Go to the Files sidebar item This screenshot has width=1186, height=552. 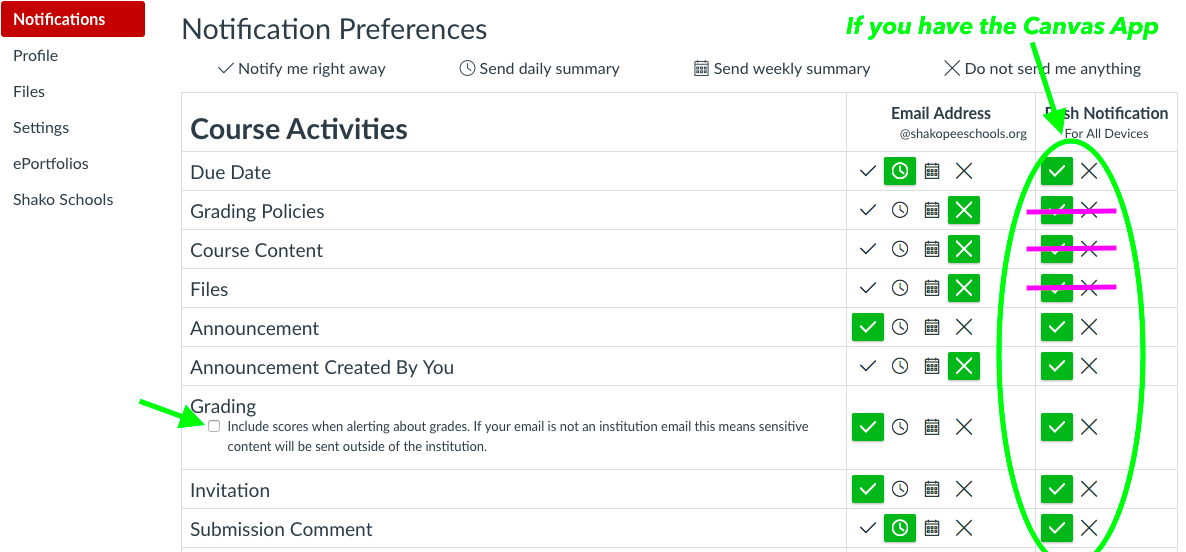point(29,92)
